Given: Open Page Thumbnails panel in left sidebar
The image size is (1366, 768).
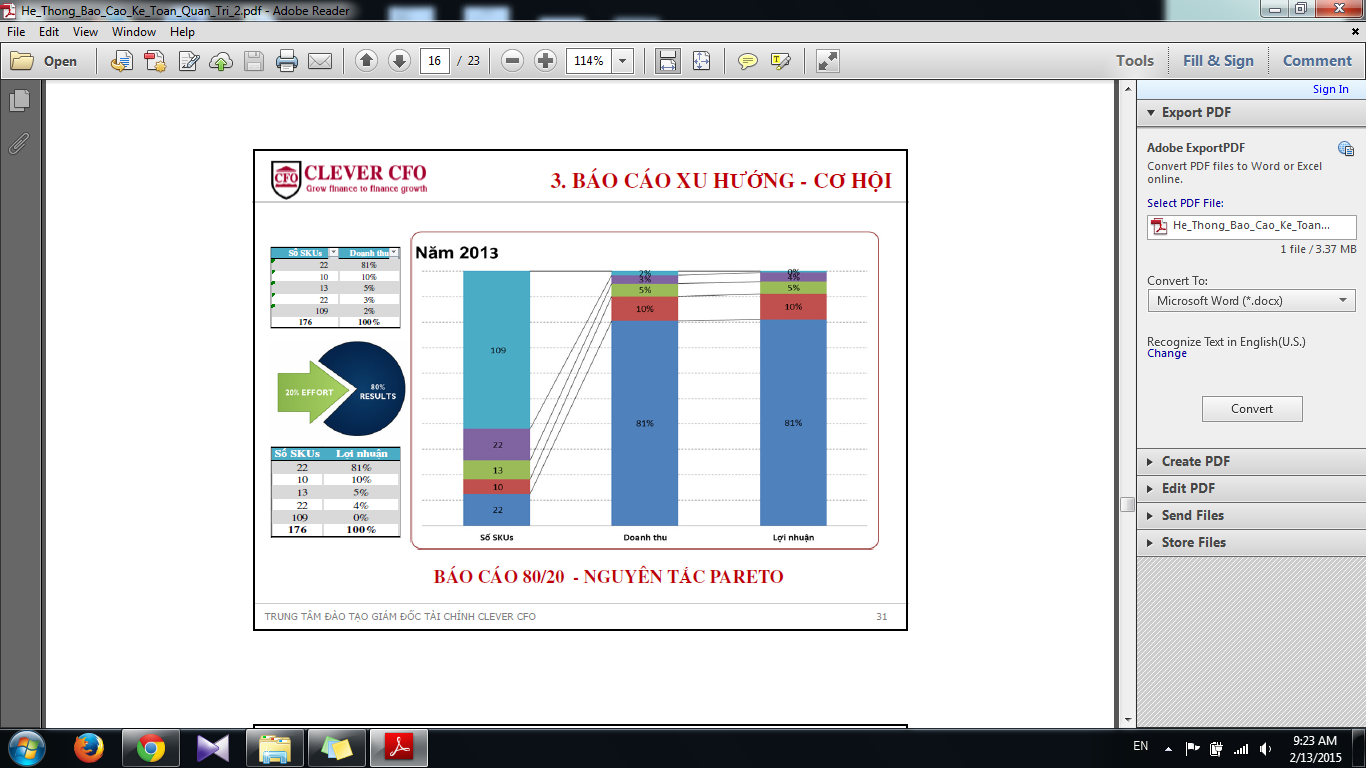Looking at the screenshot, I should (x=18, y=100).
